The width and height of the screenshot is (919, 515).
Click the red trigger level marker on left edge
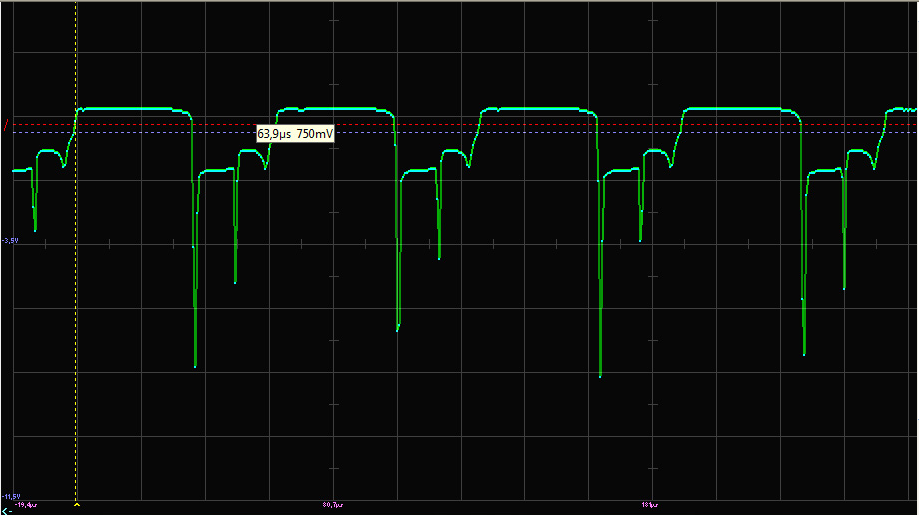[x=8, y=125]
